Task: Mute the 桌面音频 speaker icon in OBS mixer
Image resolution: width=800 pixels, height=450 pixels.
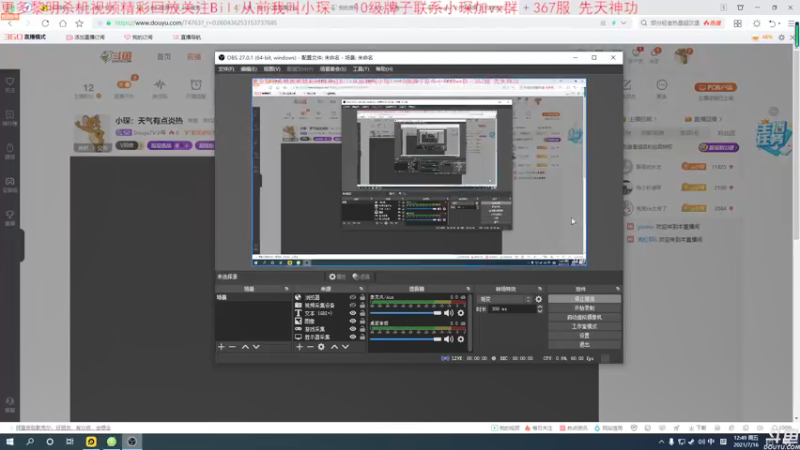Action: tap(448, 339)
